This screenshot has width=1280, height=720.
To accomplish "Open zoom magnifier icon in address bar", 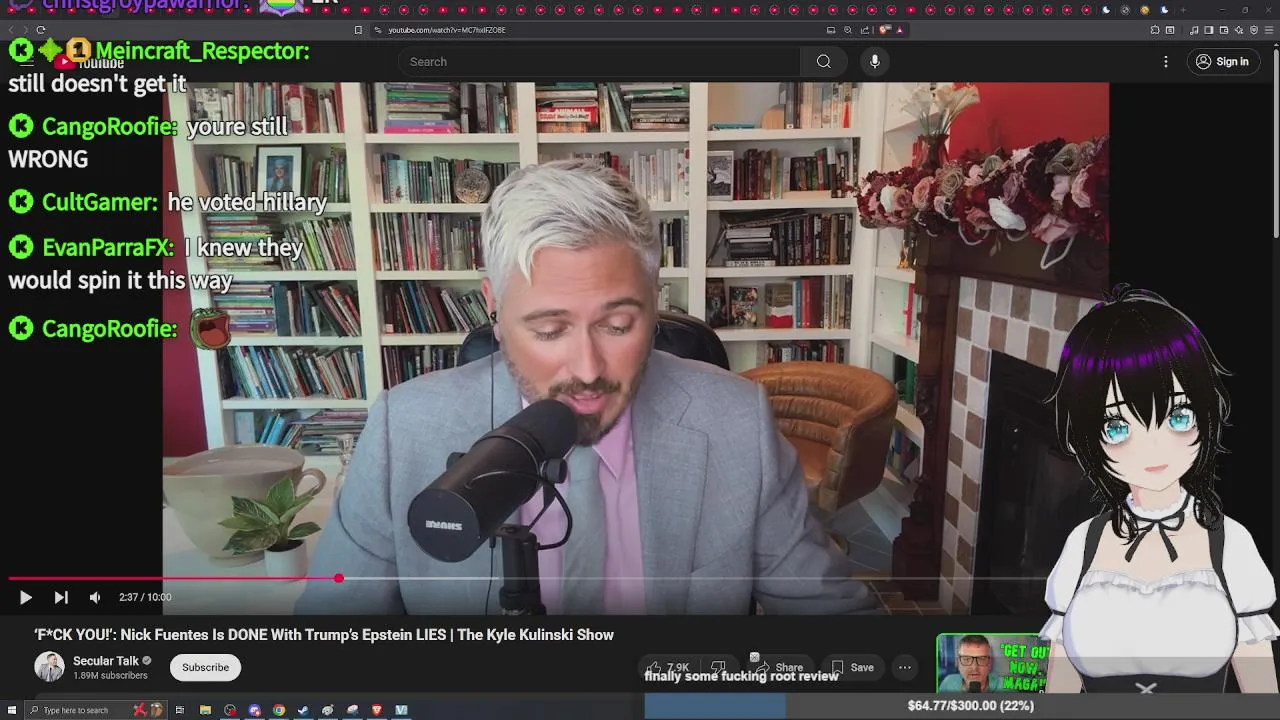I will [x=847, y=30].
